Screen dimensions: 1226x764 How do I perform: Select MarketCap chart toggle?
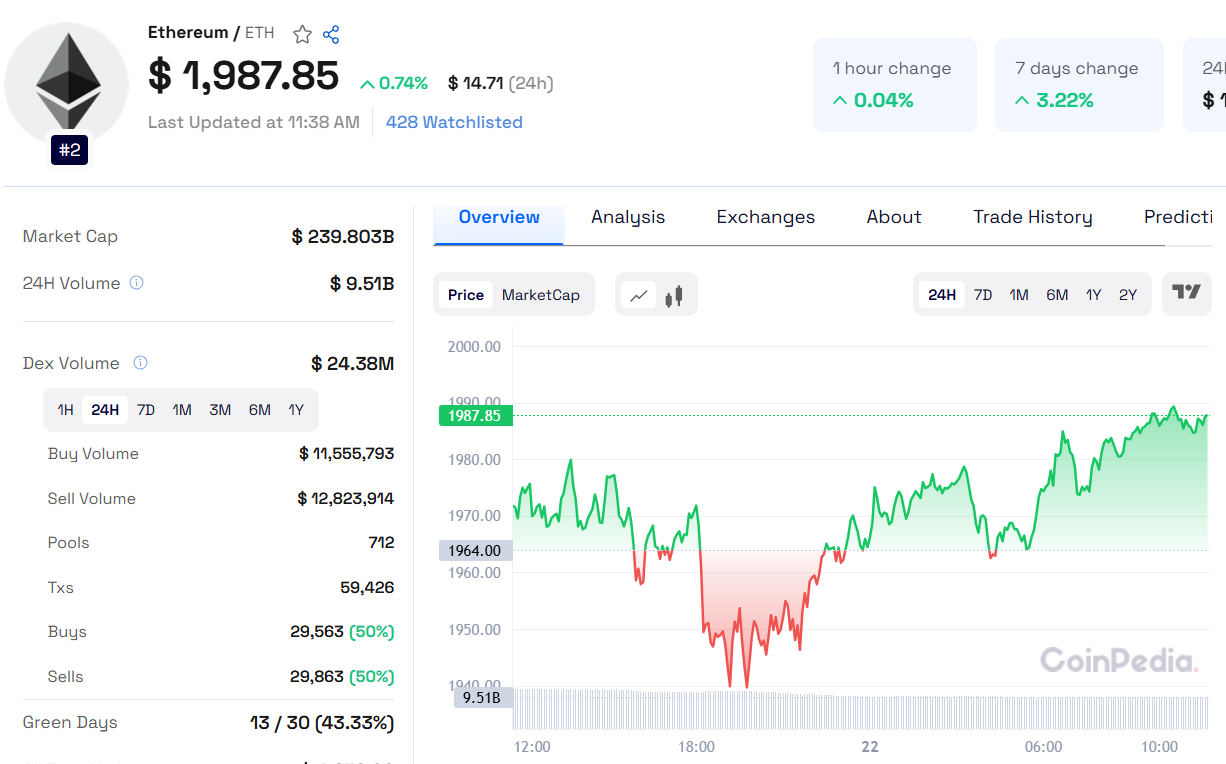[541, 295]
